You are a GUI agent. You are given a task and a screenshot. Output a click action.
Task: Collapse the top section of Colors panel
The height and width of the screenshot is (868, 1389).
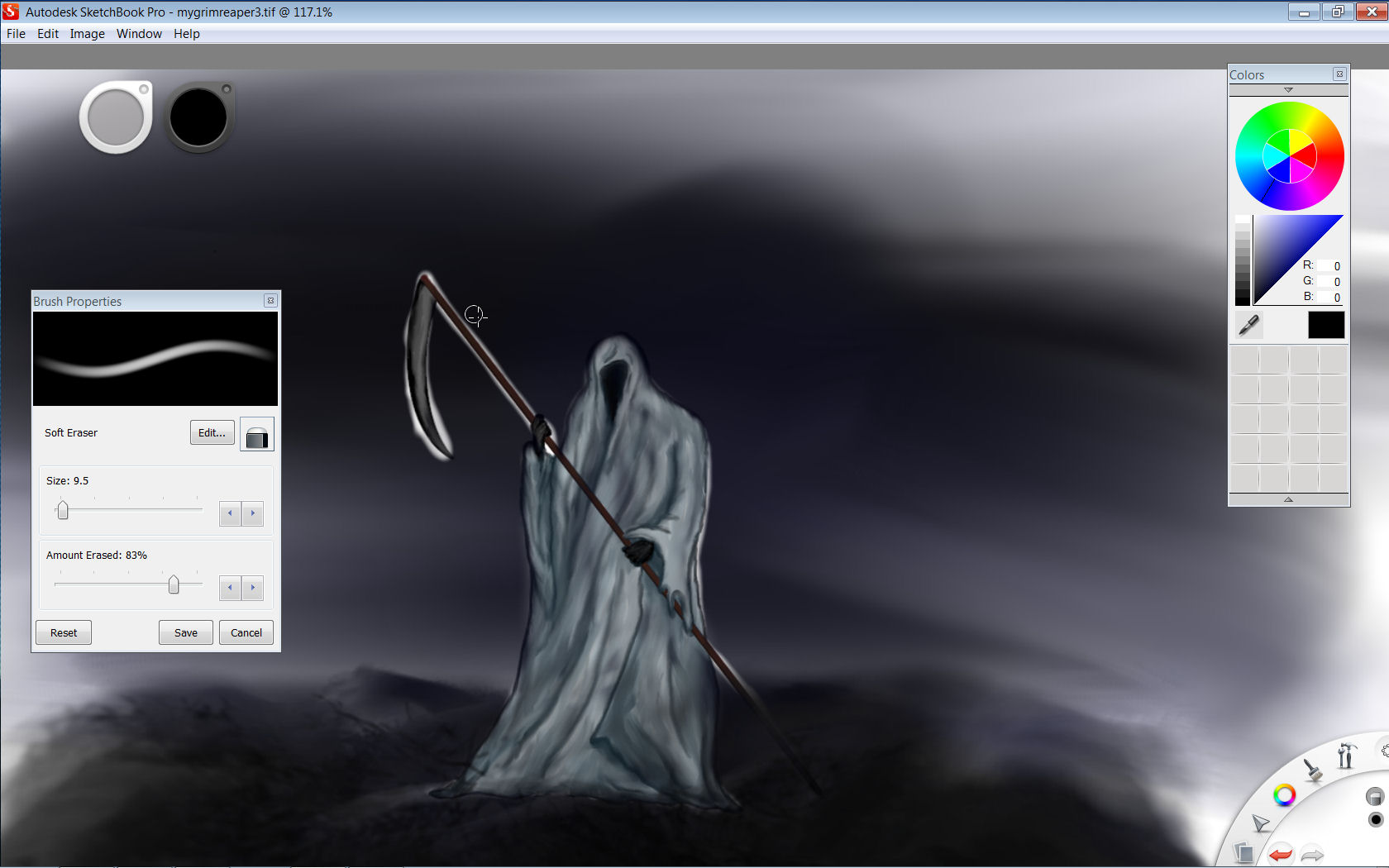click(x=1288, y=89)
